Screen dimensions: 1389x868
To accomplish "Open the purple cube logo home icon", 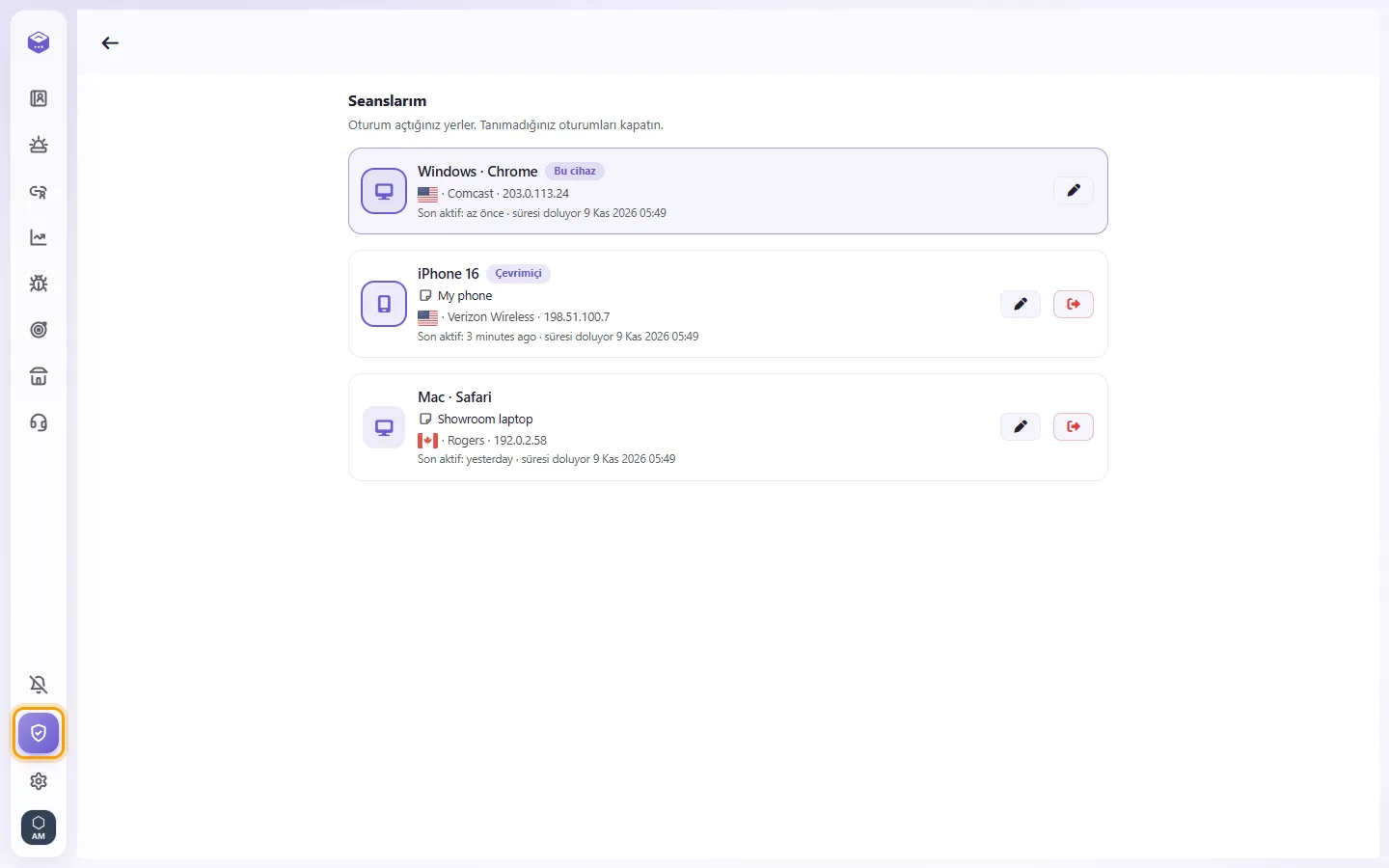I will pos(39,42).
